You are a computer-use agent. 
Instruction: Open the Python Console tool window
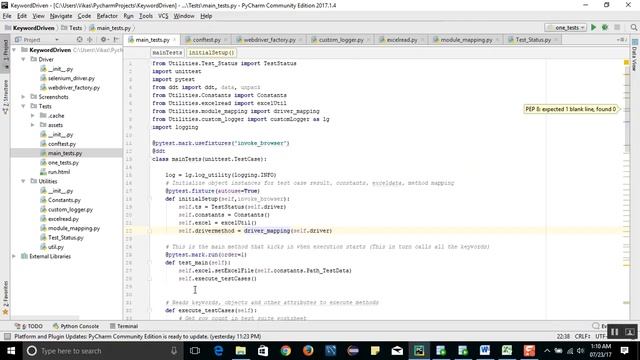tap(76, 326)
